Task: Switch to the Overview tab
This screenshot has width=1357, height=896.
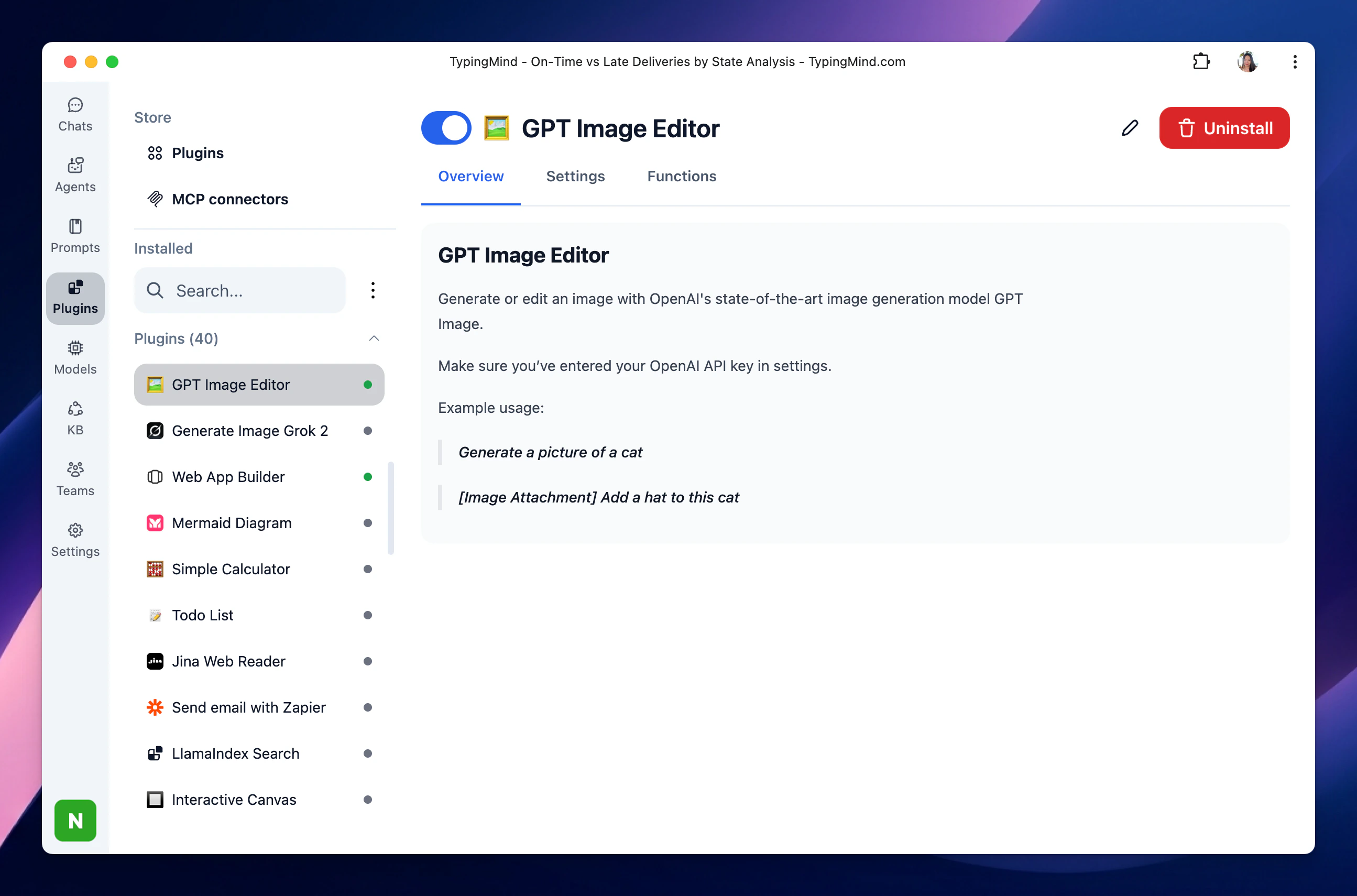Action: point(471,176)
